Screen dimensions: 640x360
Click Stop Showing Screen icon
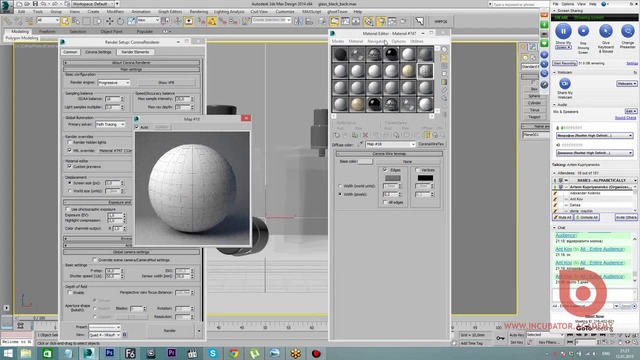coord(583,31)
